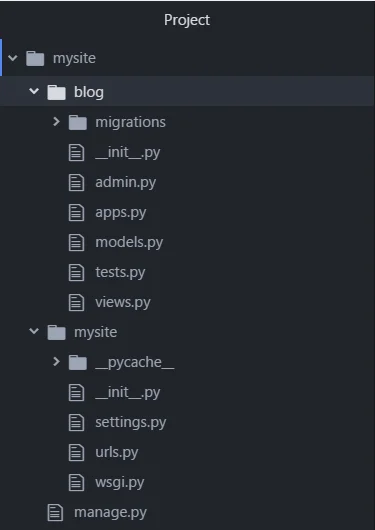Collapse the inner mysite folder chevron
Image resolution: width=375 pixels, height=530 pixels.
click(x=34, y=331)
